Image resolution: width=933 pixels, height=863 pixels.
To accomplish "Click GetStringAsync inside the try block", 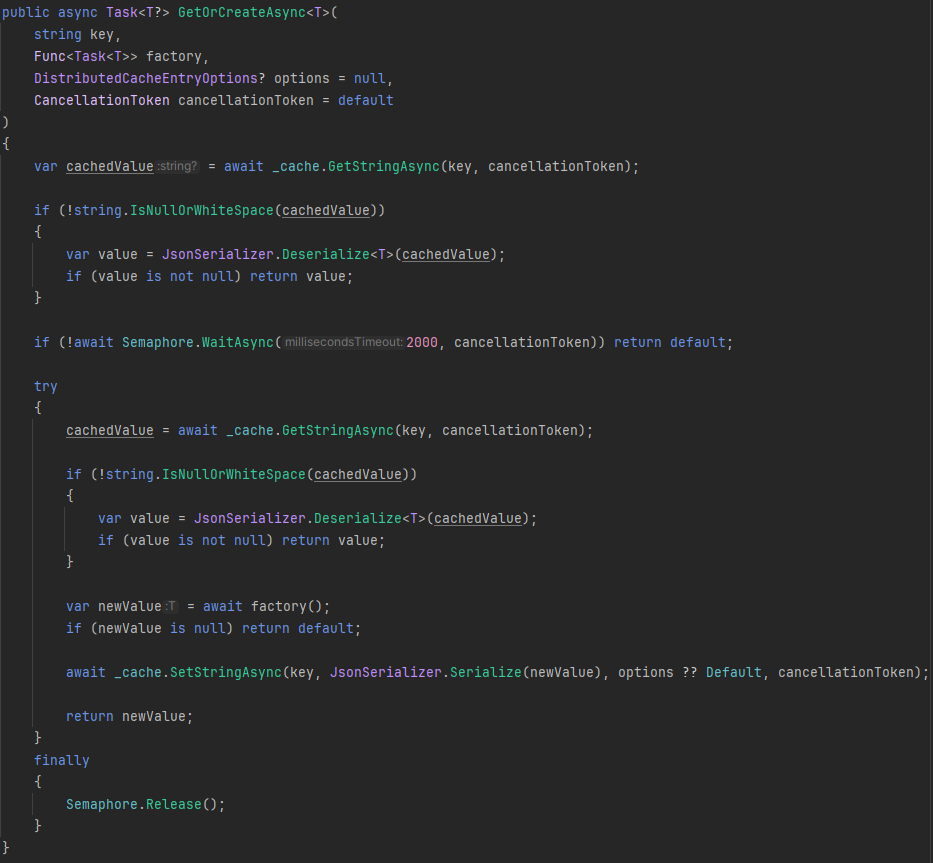I will (x=338, y=431).
